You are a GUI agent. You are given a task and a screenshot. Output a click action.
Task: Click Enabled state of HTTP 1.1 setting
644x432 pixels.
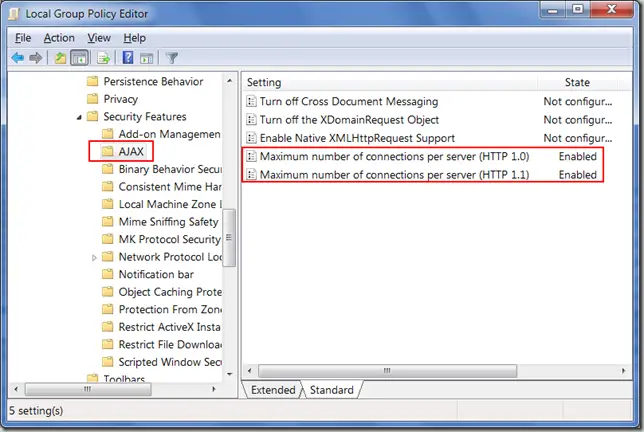click(577, 175)
